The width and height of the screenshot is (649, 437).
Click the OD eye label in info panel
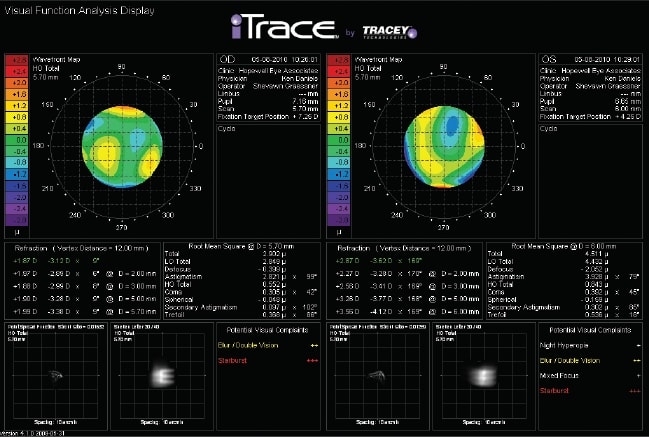pos(227,59)
